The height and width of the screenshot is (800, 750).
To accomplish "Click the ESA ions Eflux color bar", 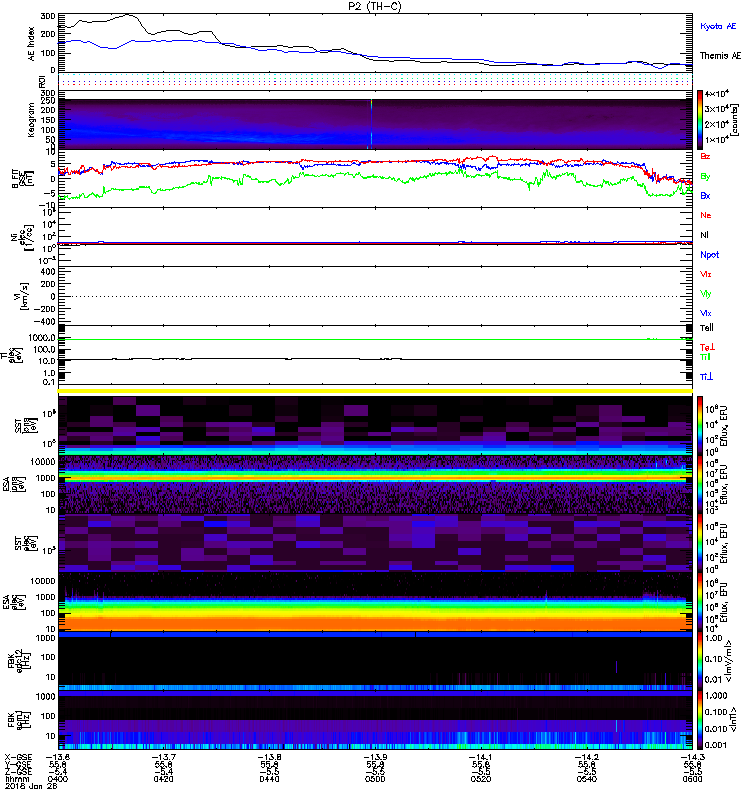I will tap(700, 484).
